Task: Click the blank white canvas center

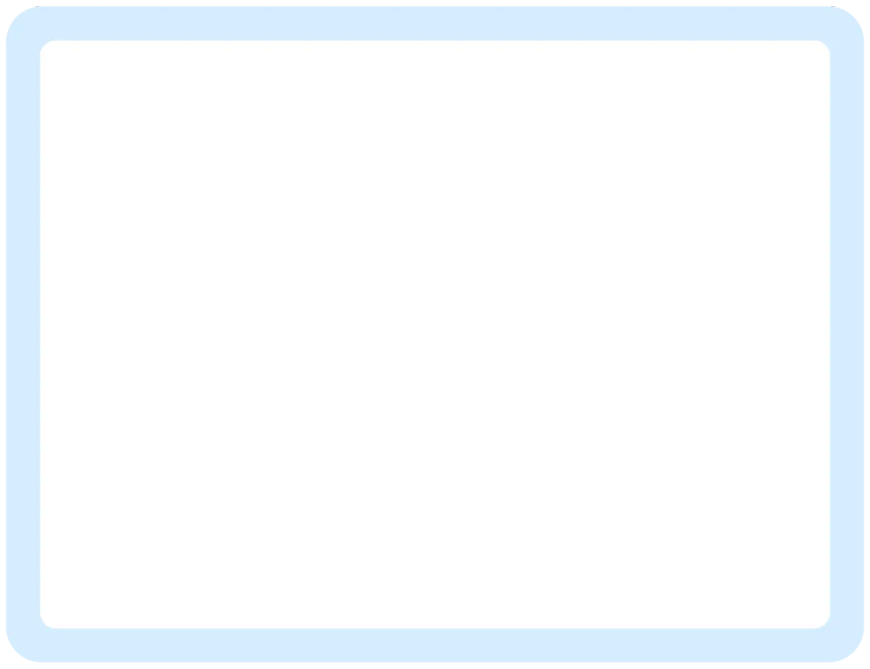Action: [435, 334]
